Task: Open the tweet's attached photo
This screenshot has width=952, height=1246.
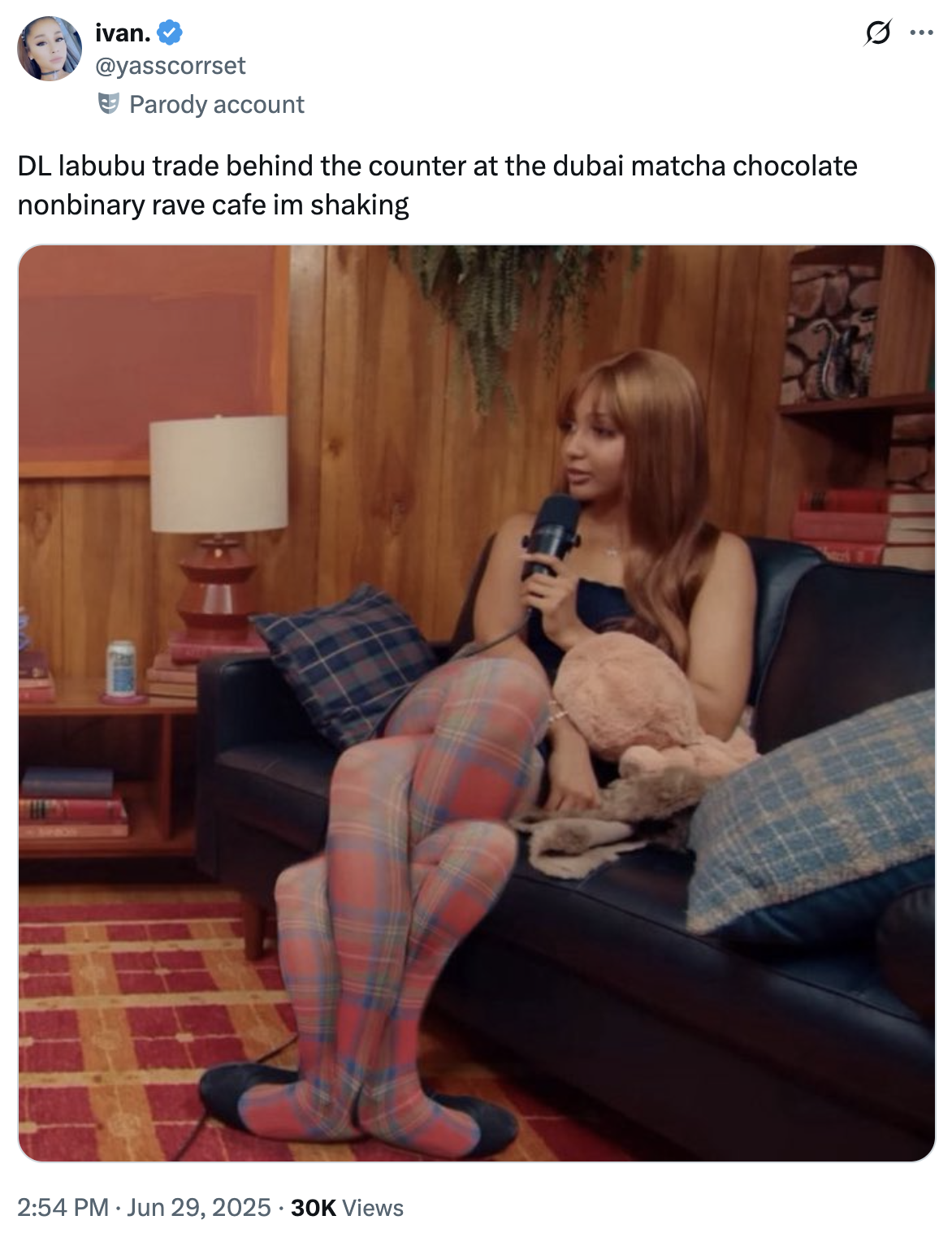Action: coord(476,703)
